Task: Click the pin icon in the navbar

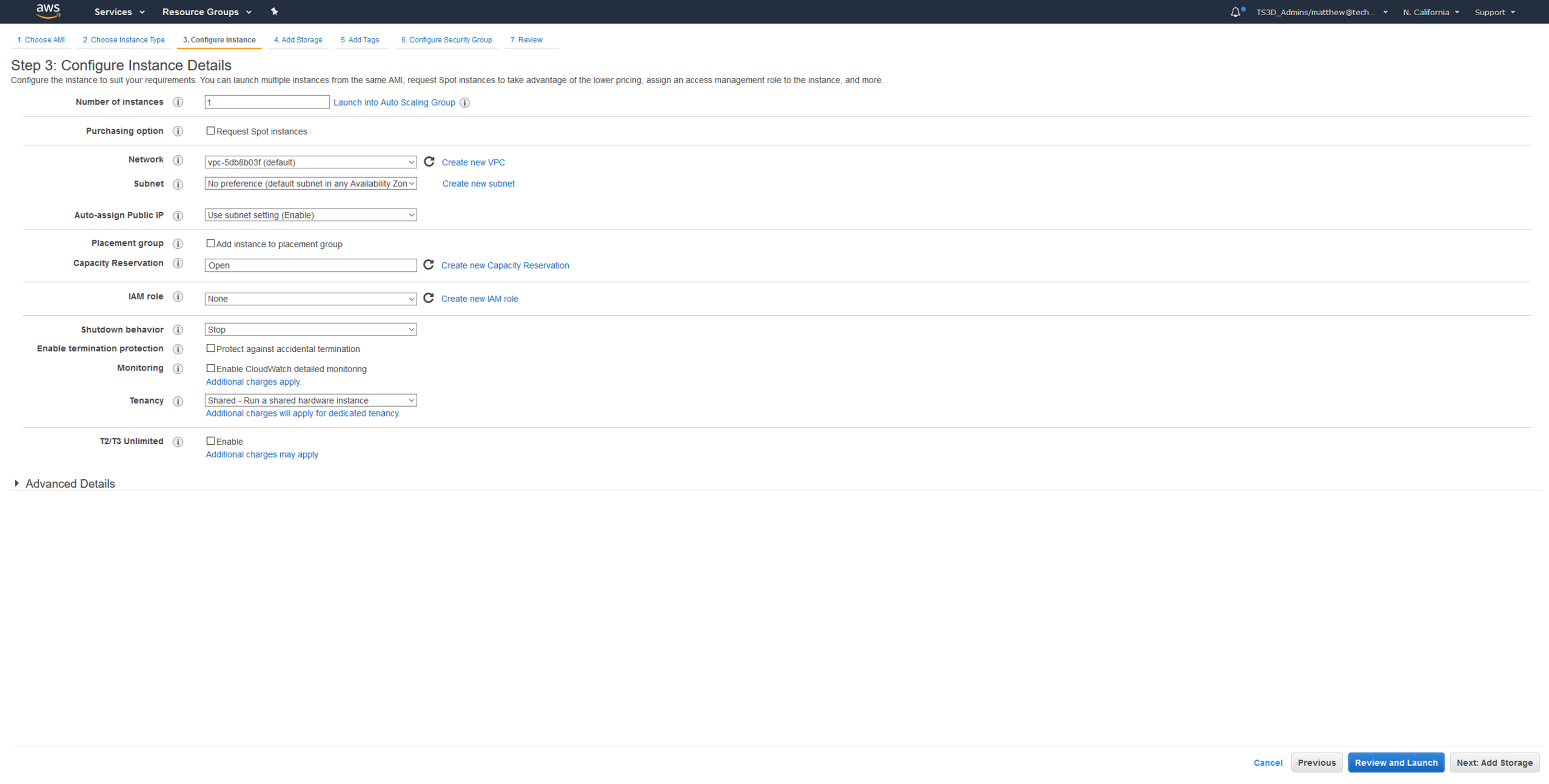Action: coord(274,11)
